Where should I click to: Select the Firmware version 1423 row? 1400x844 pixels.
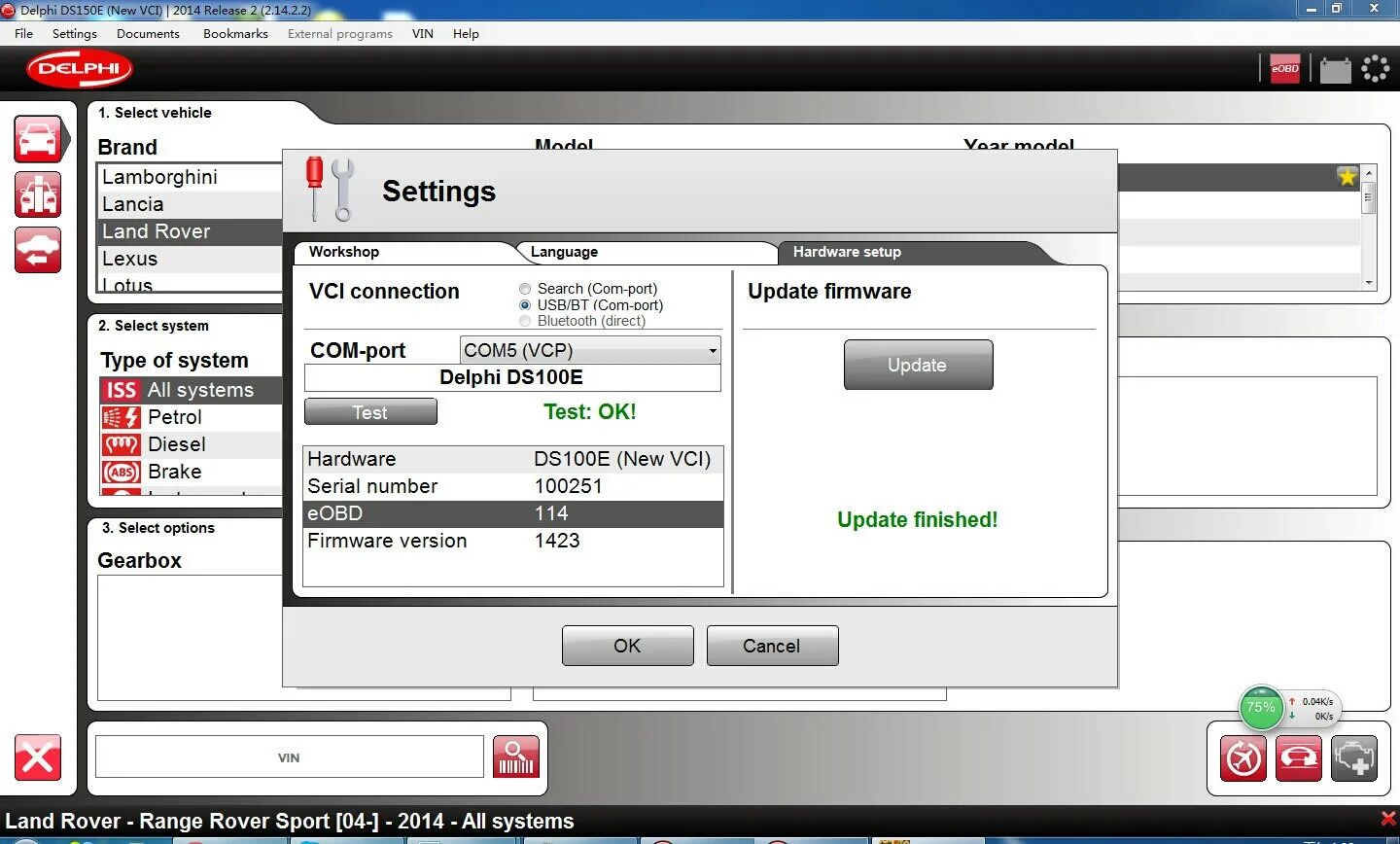[513, 541]
